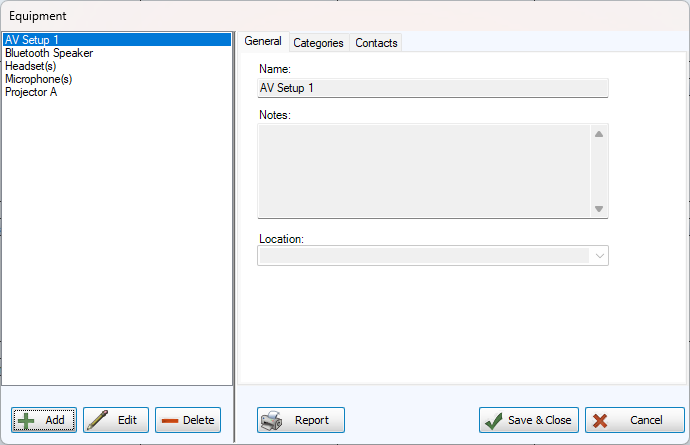Screen dimensions: 690x445
Task: Click the Location combo box field
Action: pyautogui.click(x=422, y=256)
